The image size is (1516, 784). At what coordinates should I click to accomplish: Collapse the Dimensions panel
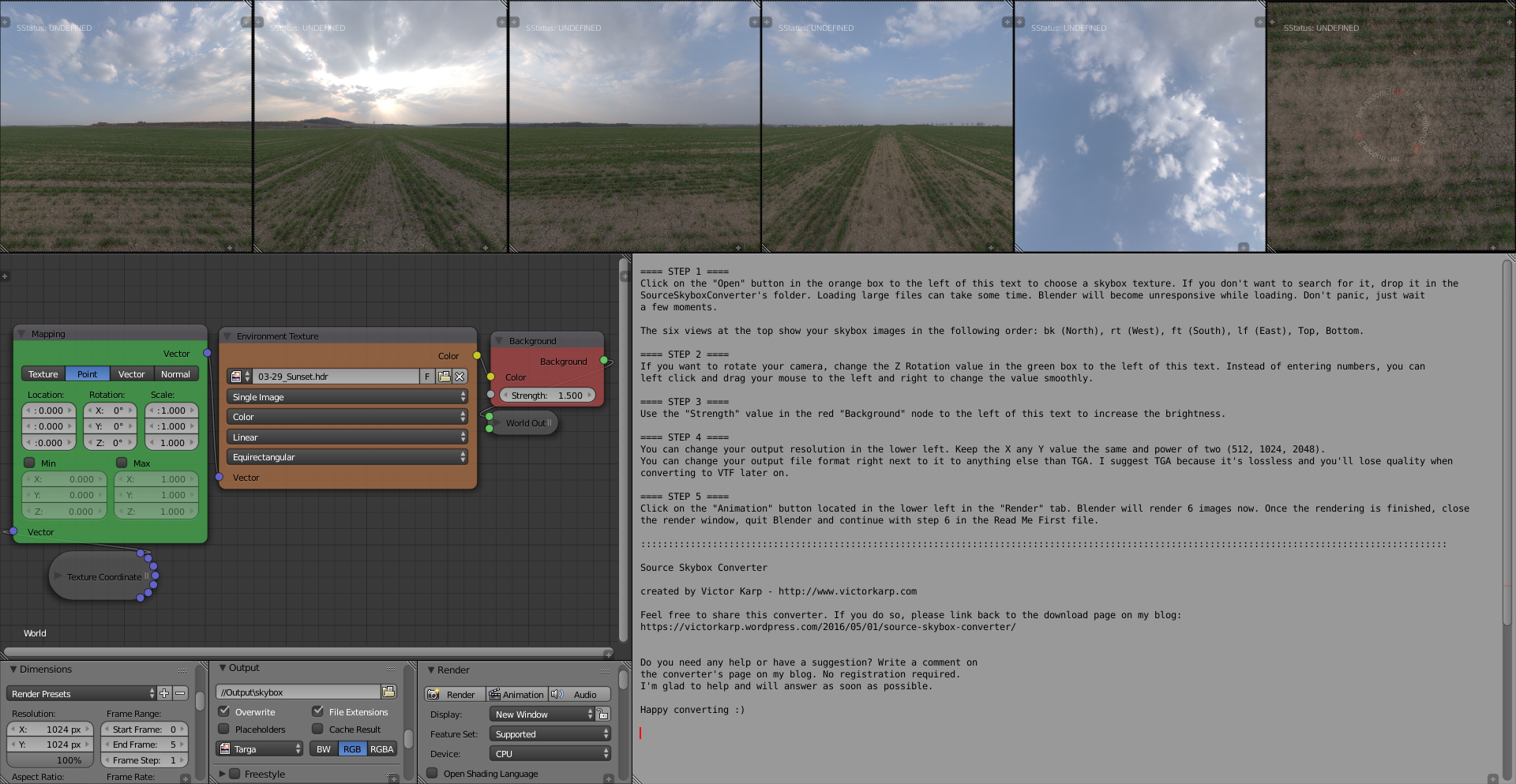point(13,670)
